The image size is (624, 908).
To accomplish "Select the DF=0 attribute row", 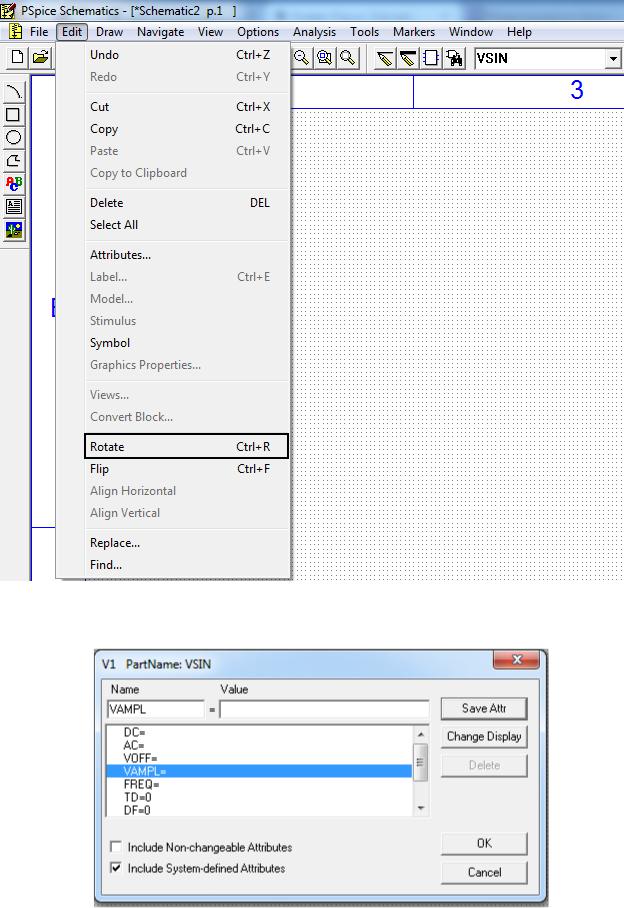I will pos(259,810).
